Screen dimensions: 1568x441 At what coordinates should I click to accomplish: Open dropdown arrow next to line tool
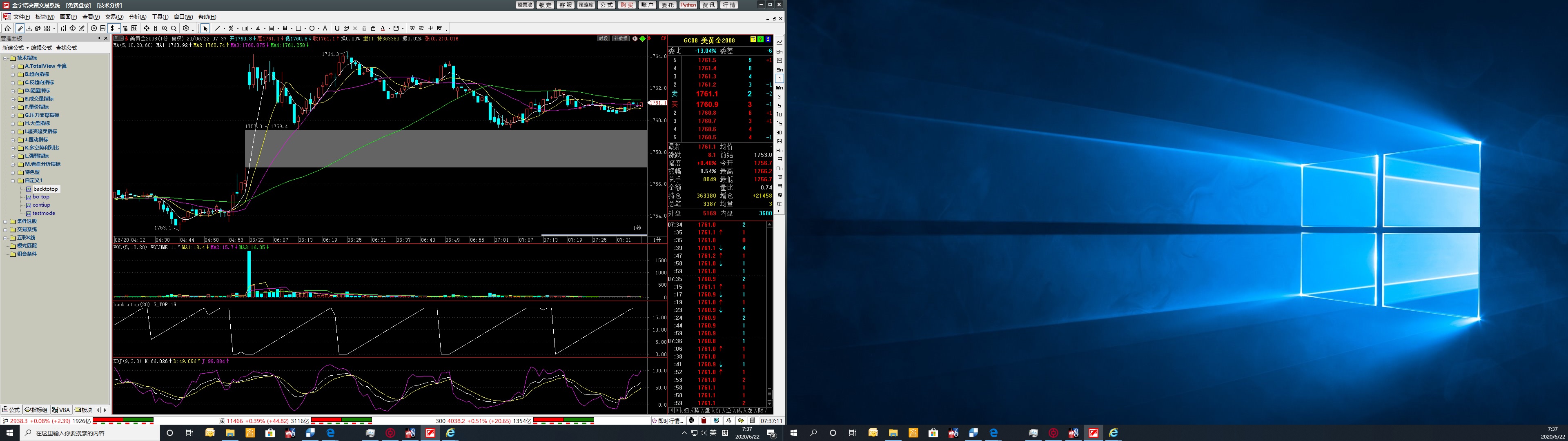click(x=224, y=29)
